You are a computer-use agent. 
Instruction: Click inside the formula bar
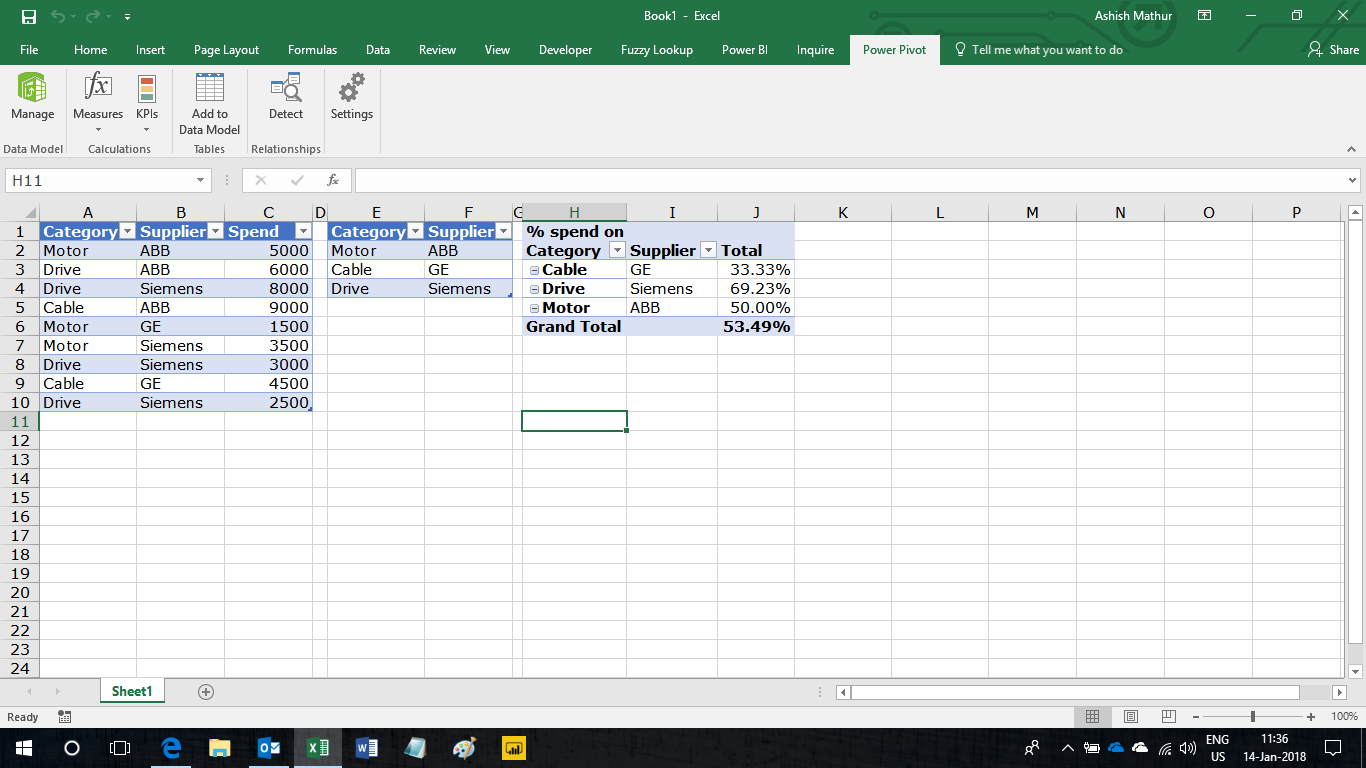coord(850,181)
